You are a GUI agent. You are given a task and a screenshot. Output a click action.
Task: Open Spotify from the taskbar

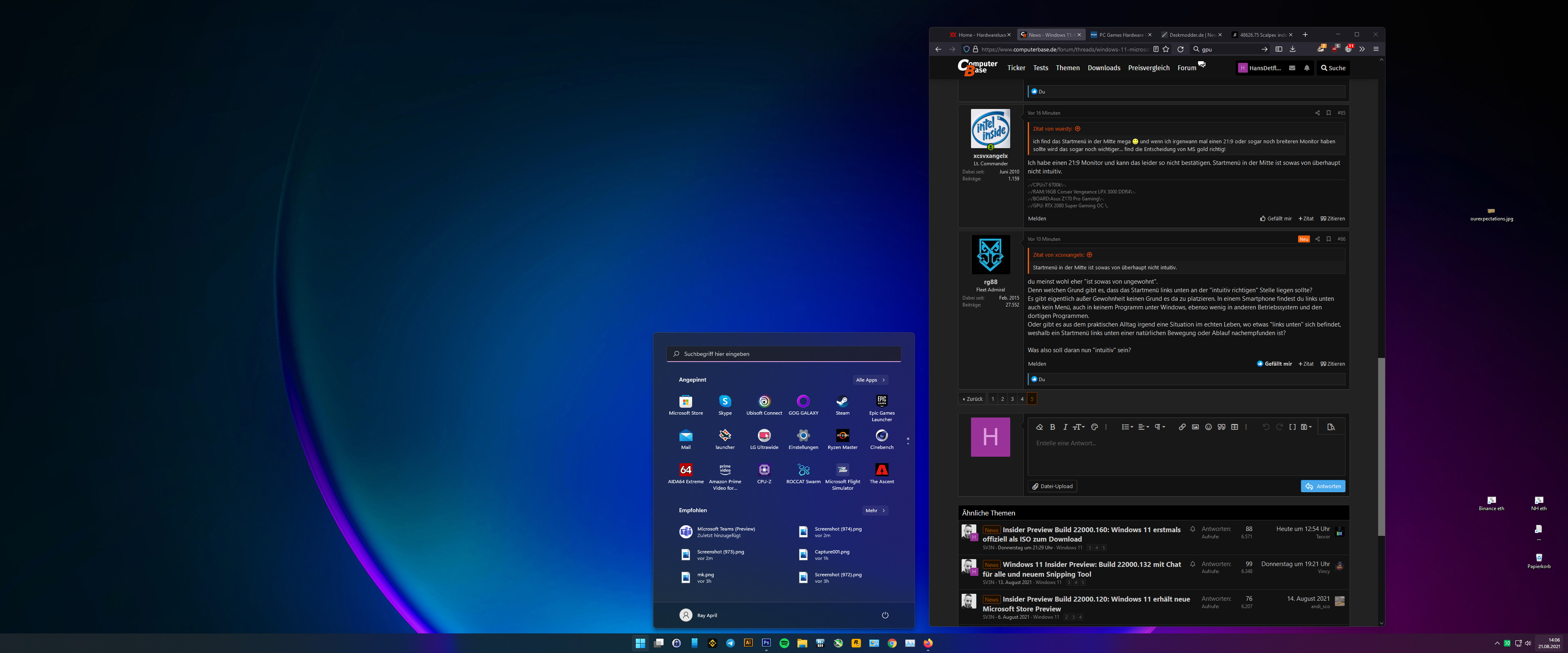click(784, 643)
